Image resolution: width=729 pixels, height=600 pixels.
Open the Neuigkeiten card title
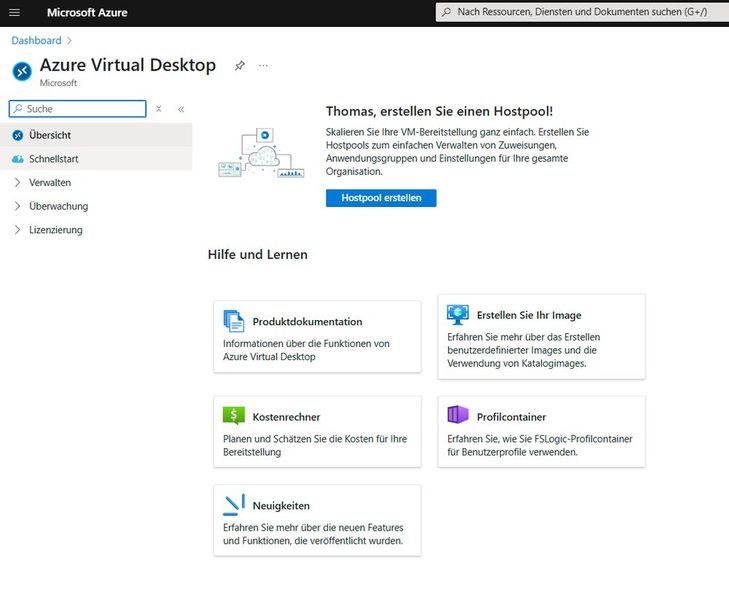pos(281,506)
